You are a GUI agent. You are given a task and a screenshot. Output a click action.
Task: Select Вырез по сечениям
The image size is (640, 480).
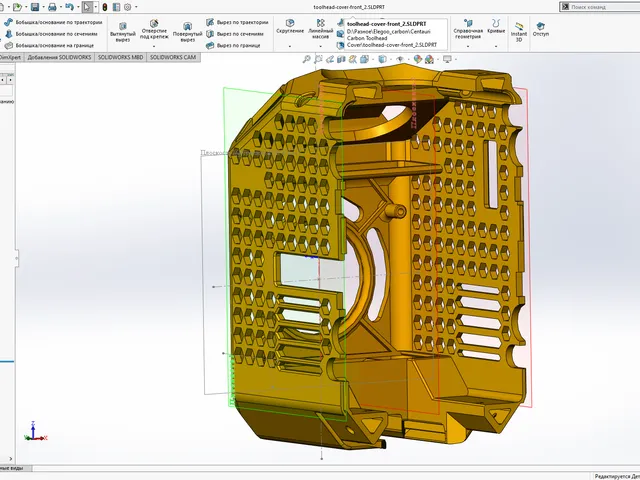click(x=235, y=34)
